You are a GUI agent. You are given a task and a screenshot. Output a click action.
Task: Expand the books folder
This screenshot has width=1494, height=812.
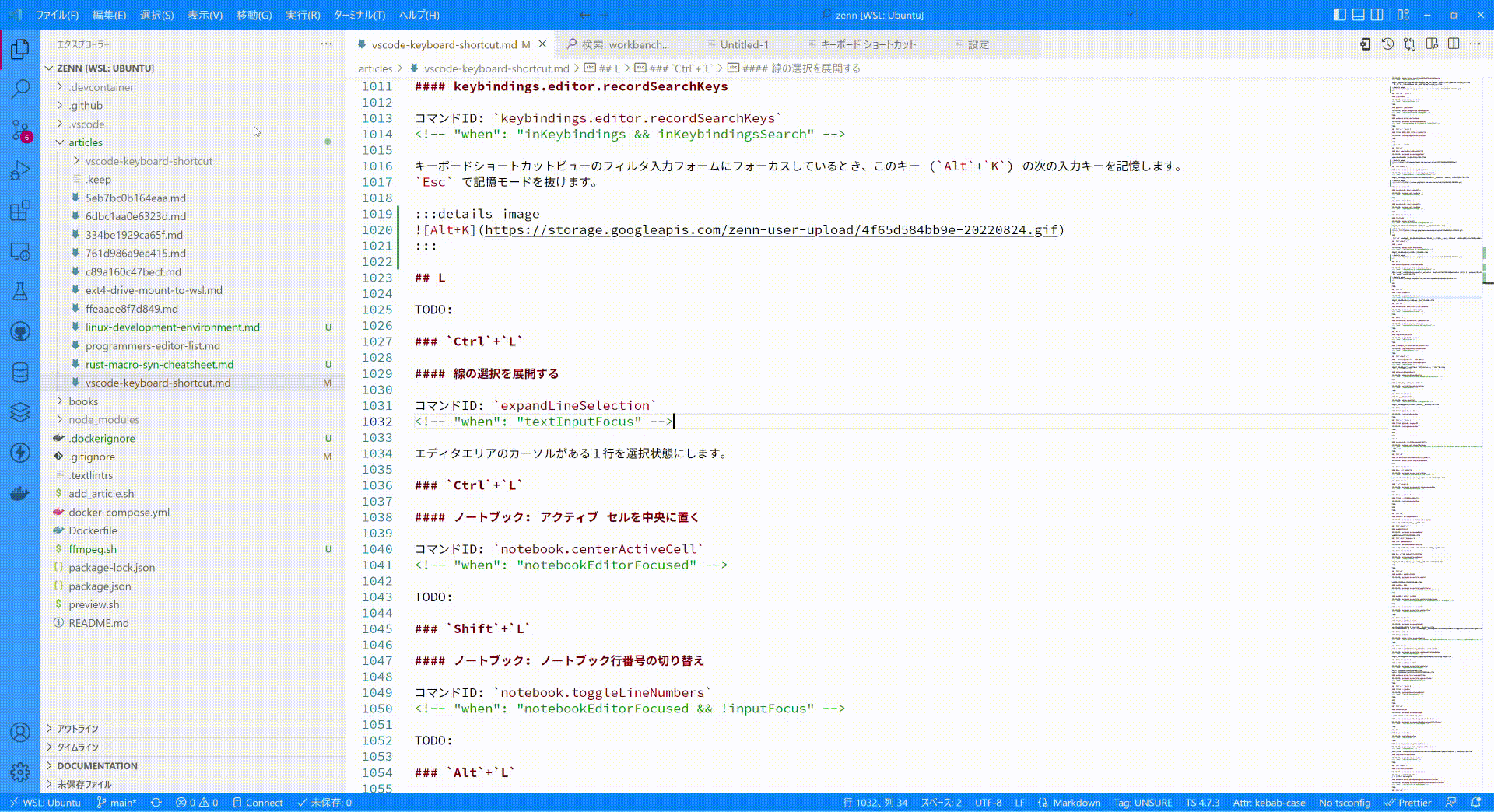pyautogui.click(x=192, y=401)
